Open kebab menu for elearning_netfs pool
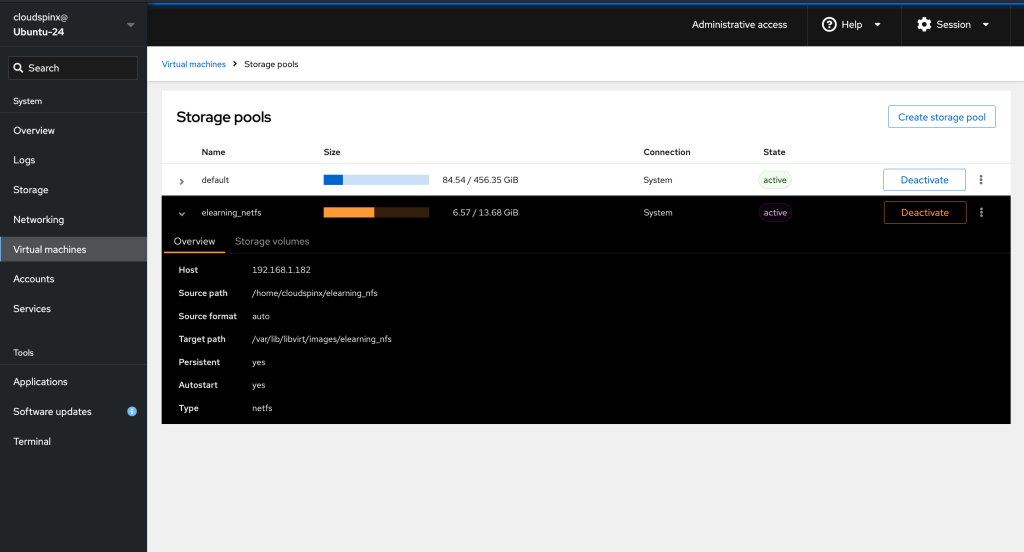This screenshot has width=1024, height=552. click(981, 212)
